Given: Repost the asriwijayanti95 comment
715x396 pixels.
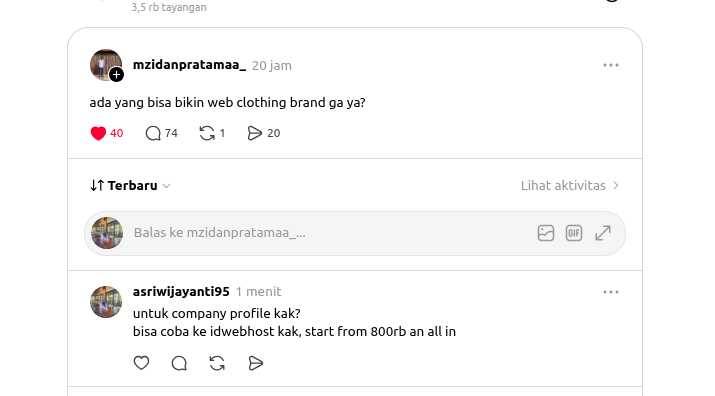Looking at the screenshot, I should [x=217, y=363].
